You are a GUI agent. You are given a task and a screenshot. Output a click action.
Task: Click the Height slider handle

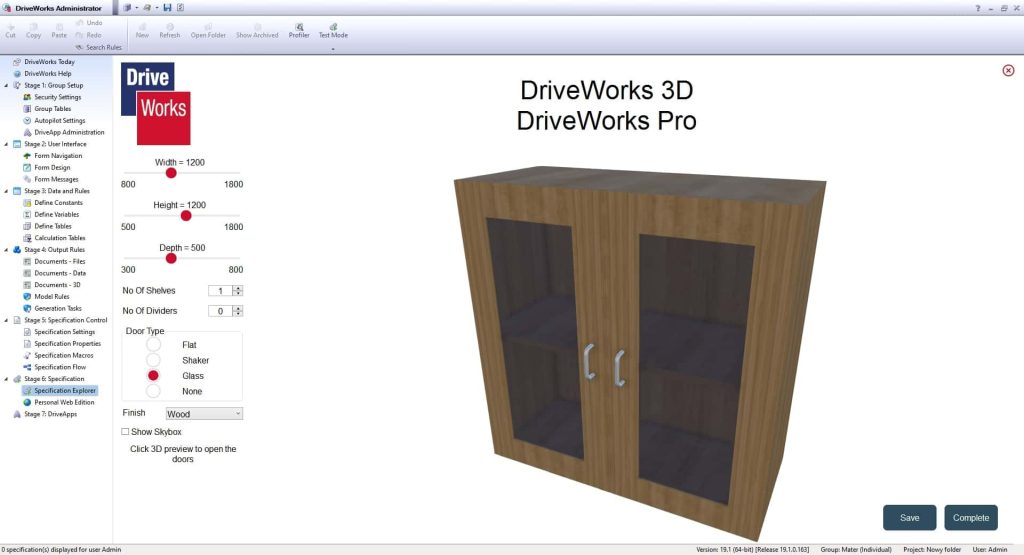(186, 215)
